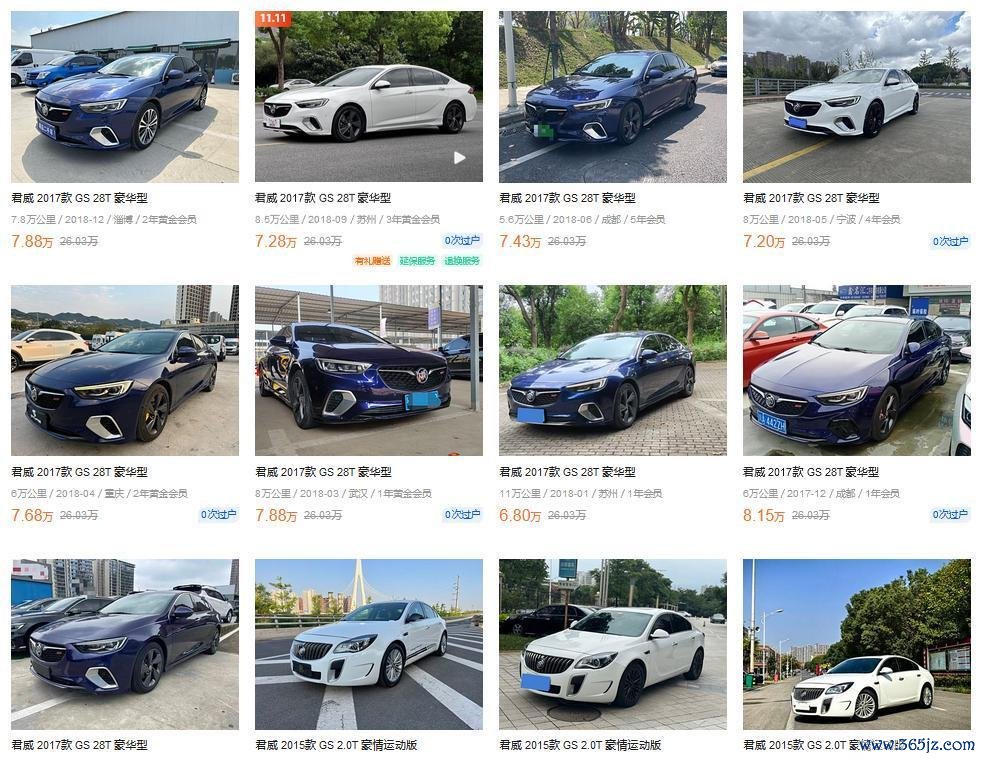Viewport: 982px width, 760px height.
Task: Open the Ningbo 7.20万 white car photo
Action: pos(857,97)
